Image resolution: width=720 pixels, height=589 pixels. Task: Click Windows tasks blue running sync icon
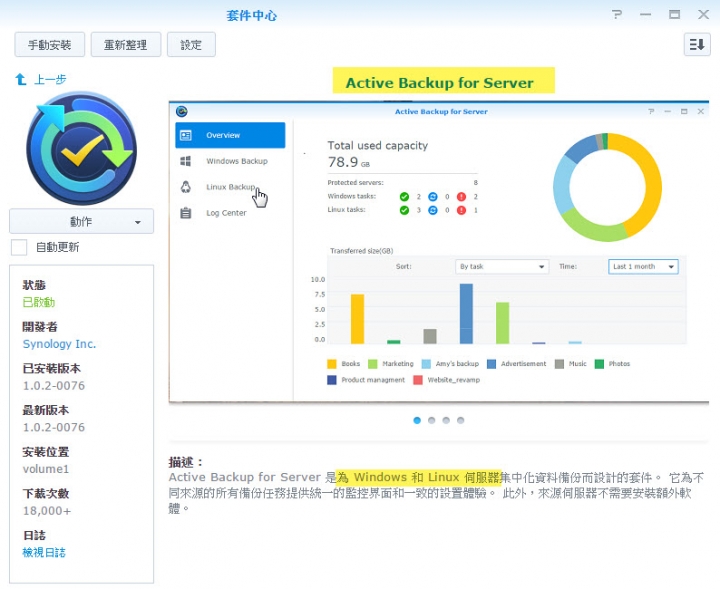(x=433, y=196)
